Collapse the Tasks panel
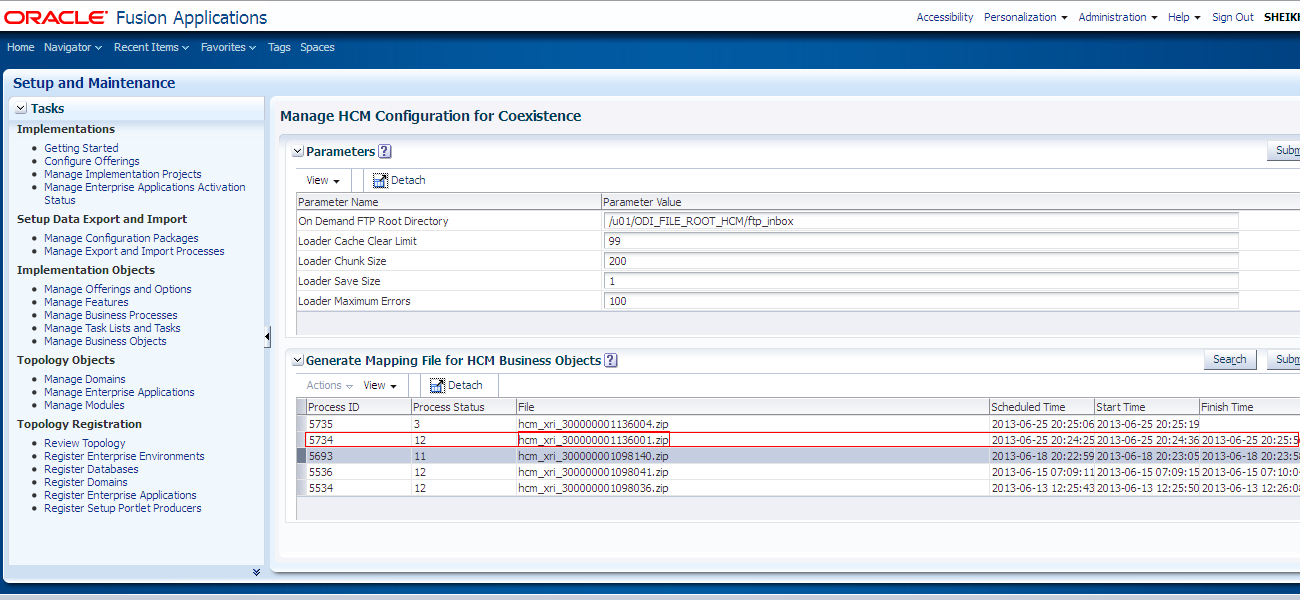The width and height of the screenshot is (1300, 600). [x=21, y=108]
